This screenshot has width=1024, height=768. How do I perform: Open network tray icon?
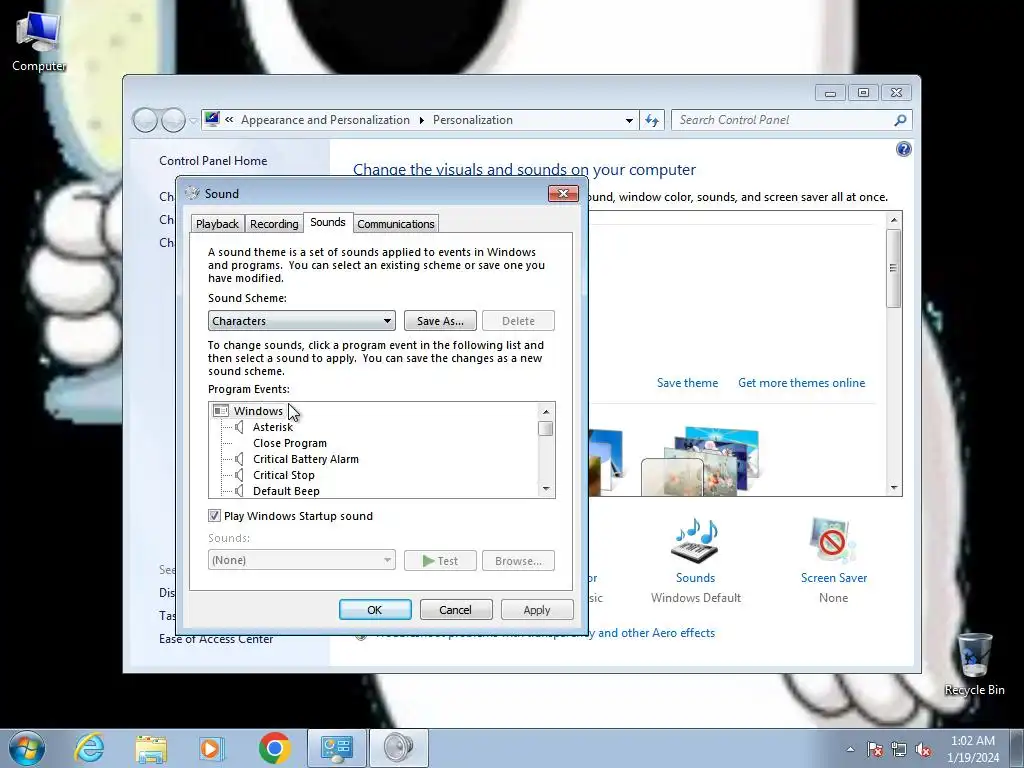[899, 750]
